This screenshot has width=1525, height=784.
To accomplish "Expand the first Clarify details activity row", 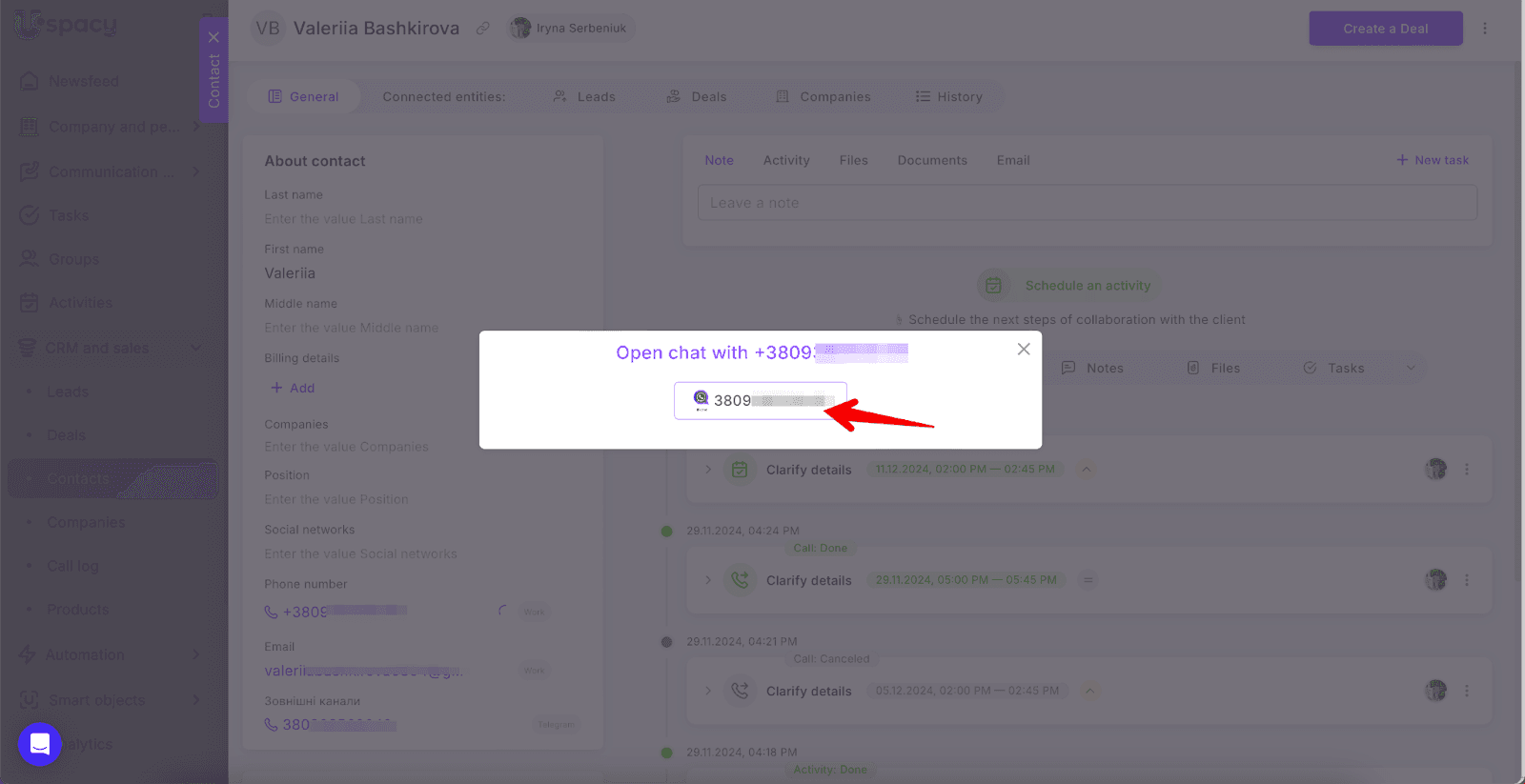I will [708, 470].
